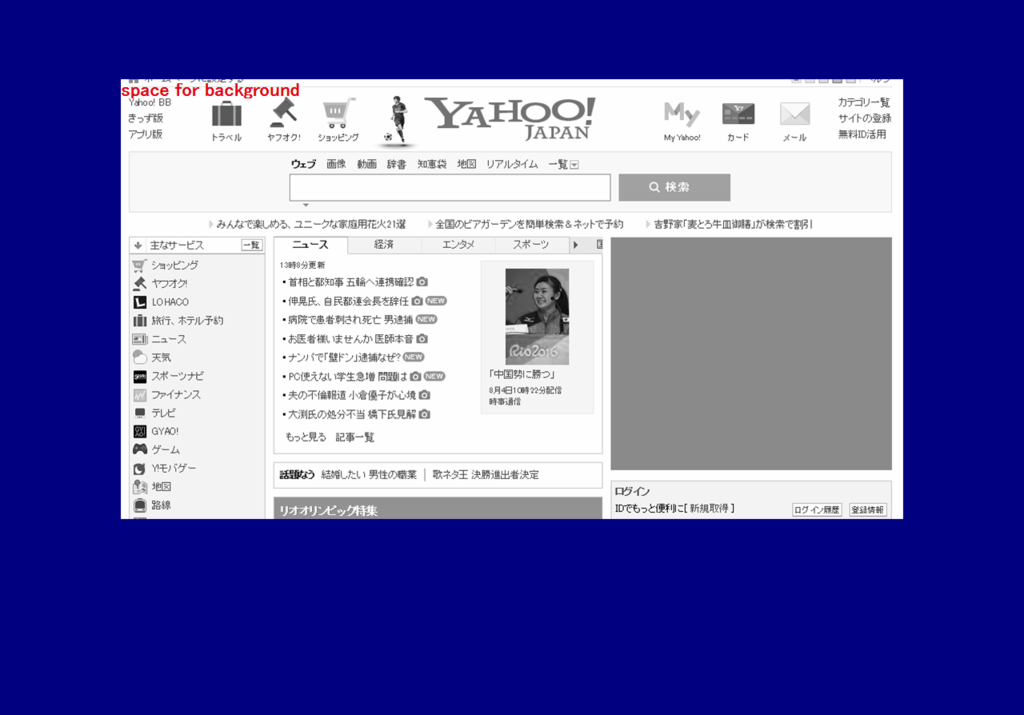Open headline 伸晃氏、自民都連会長を辞任
1024x715 pixels.
tap(349, 301)
